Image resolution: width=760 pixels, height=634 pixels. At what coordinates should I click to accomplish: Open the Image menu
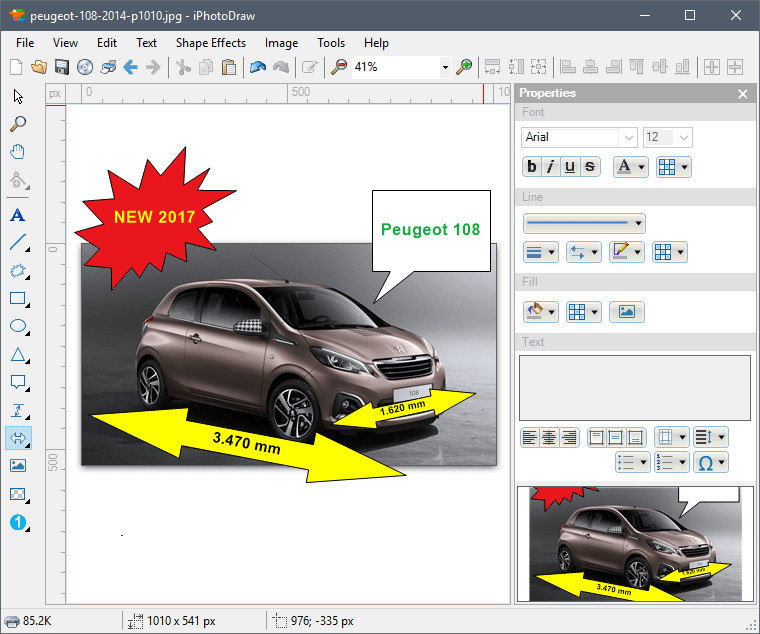281,43
